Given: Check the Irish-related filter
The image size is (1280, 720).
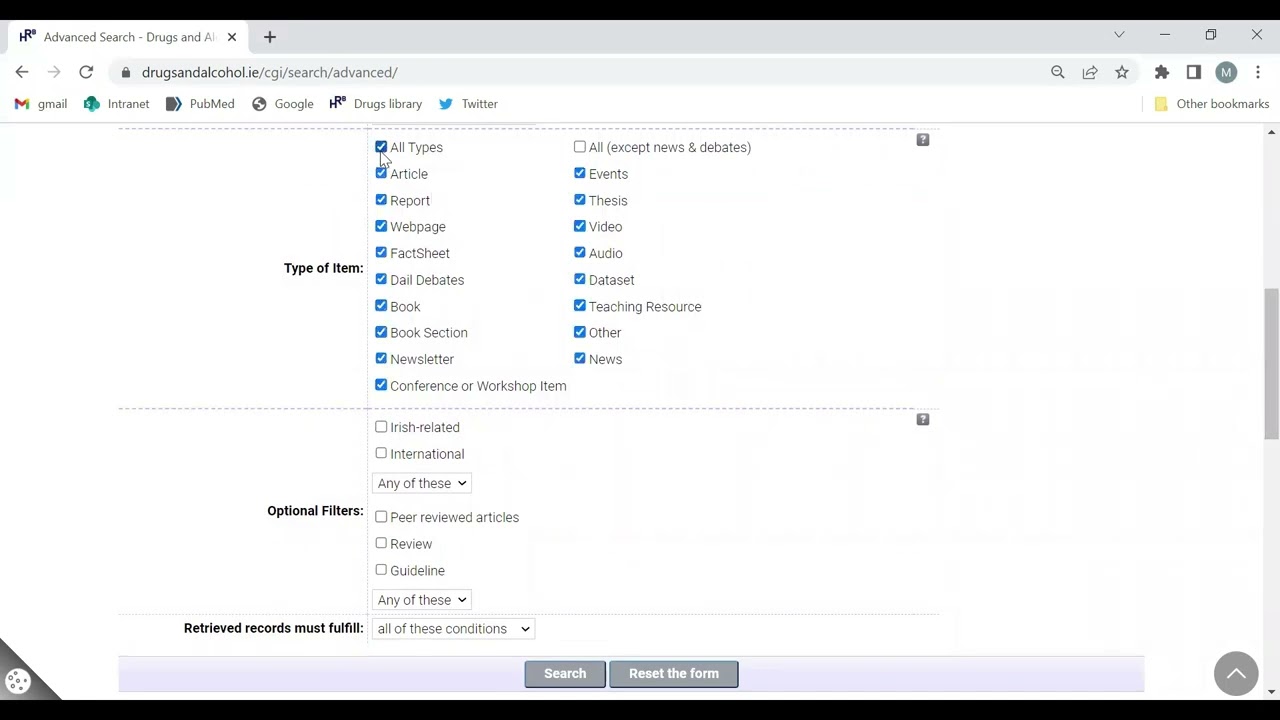Looking at the screenshot, I should pos(381,427).
